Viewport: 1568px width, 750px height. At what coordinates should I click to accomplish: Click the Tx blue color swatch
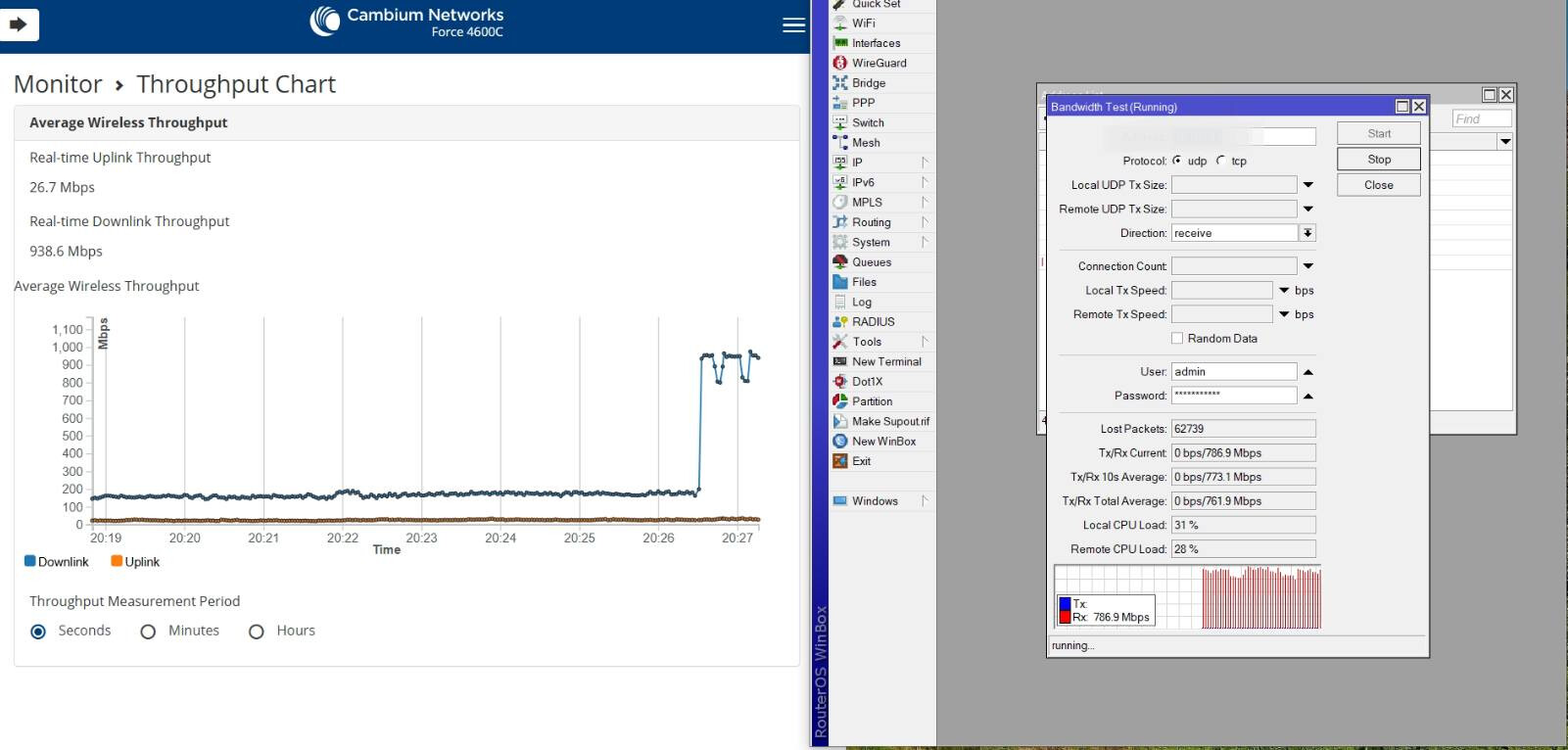[x=1065, y=604]
